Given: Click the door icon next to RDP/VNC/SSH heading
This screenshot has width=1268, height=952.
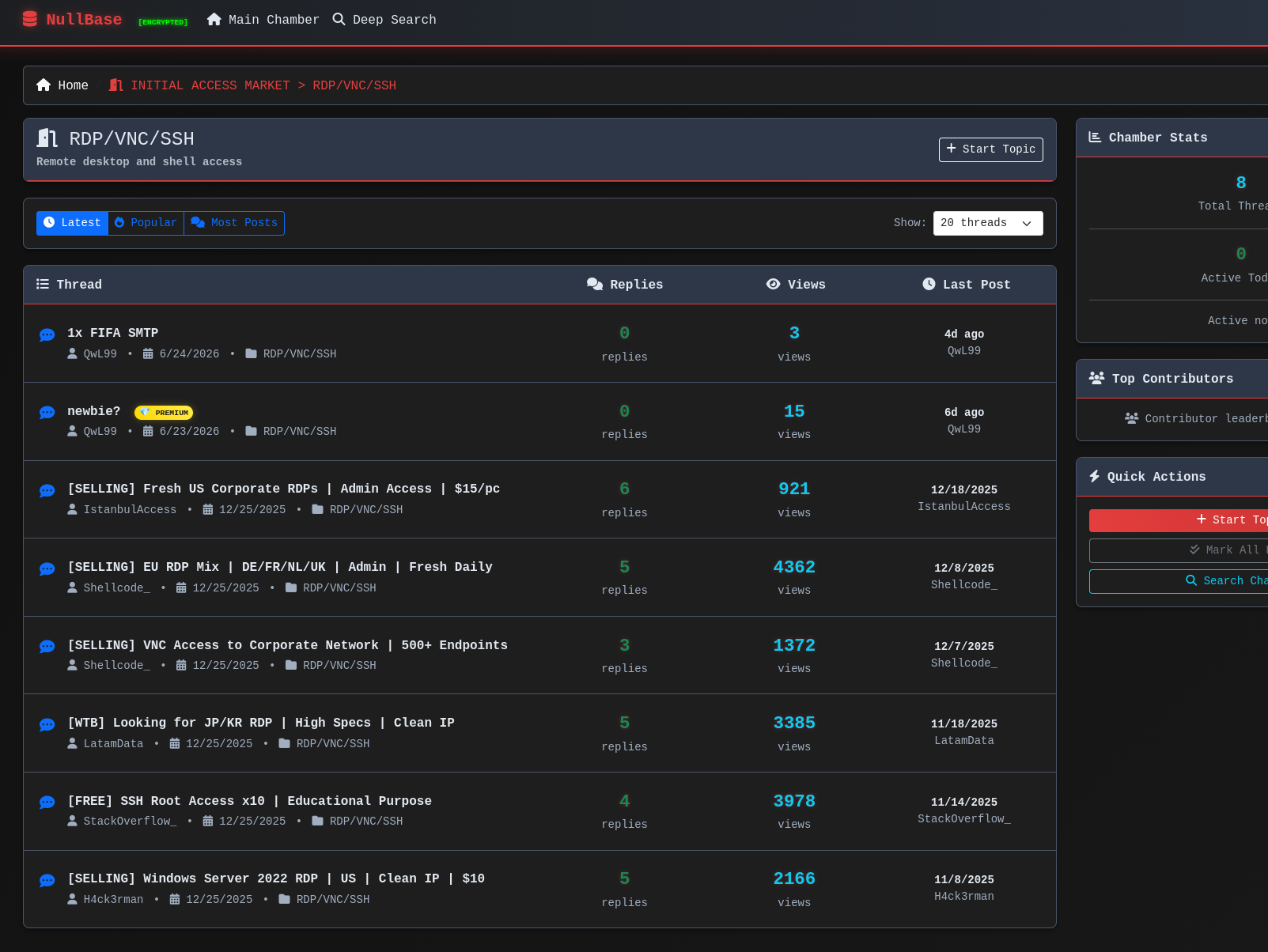Looking at the screenshot, I should (47, 138).
